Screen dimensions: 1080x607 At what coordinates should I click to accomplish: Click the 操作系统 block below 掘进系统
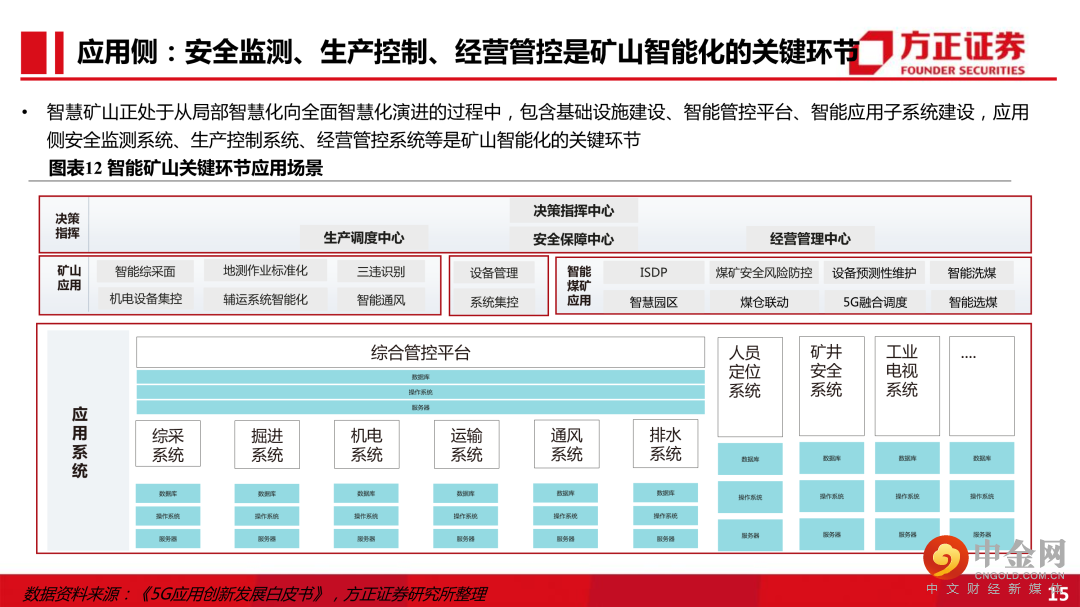coord(267,516)
